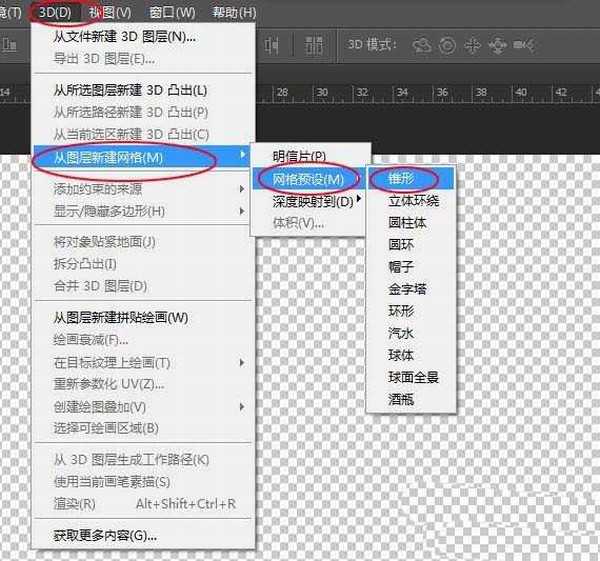Open the 窗口(W) menu
The width and height of the screenshot is (600, 561).
coord(171,12)
